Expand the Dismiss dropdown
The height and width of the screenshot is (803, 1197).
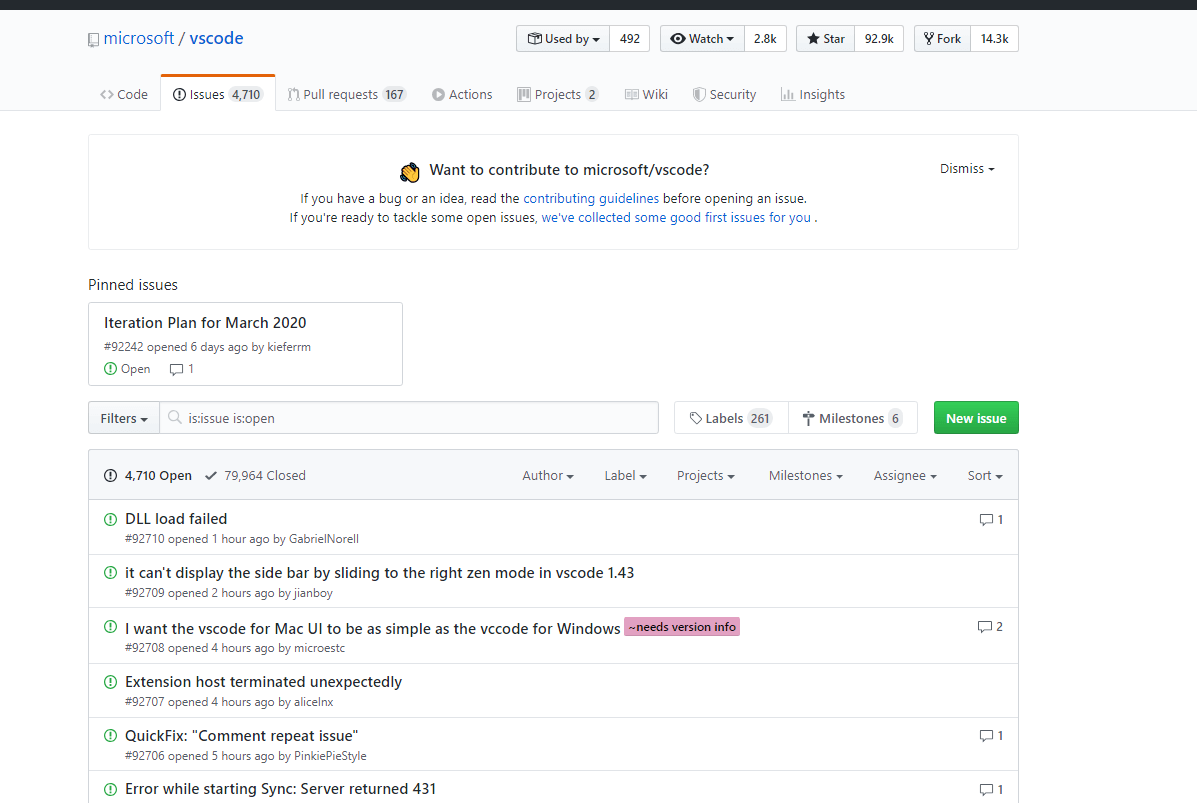point(966,169)
